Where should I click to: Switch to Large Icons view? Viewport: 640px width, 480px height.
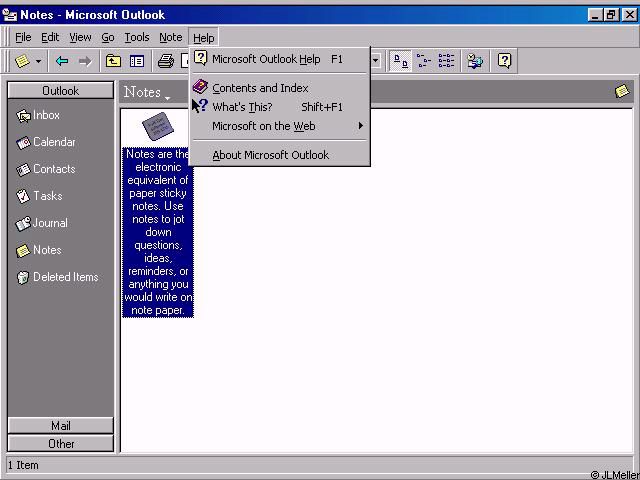tap(401, 61)
